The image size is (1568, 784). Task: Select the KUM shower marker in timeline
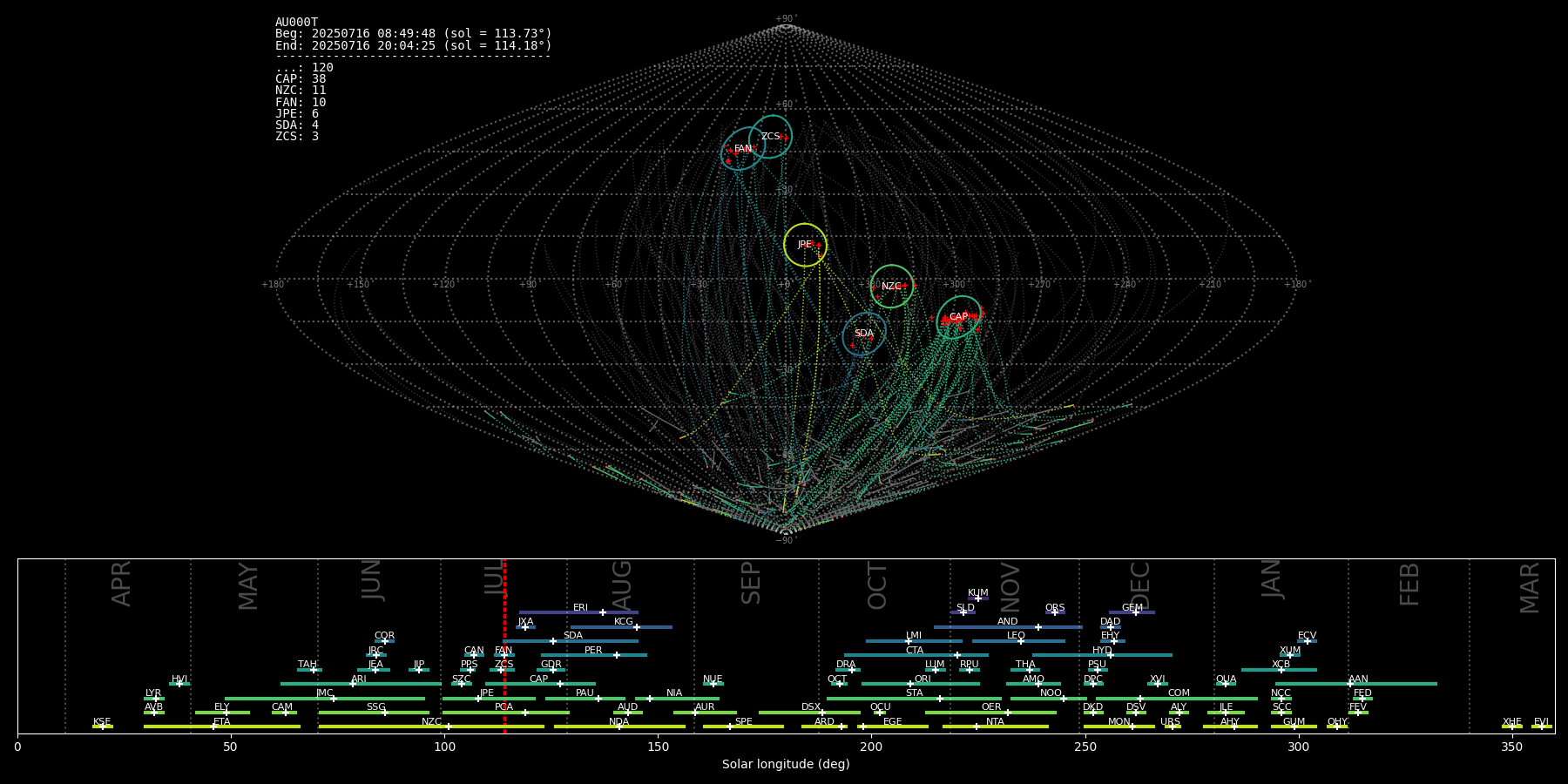(978, 598)
